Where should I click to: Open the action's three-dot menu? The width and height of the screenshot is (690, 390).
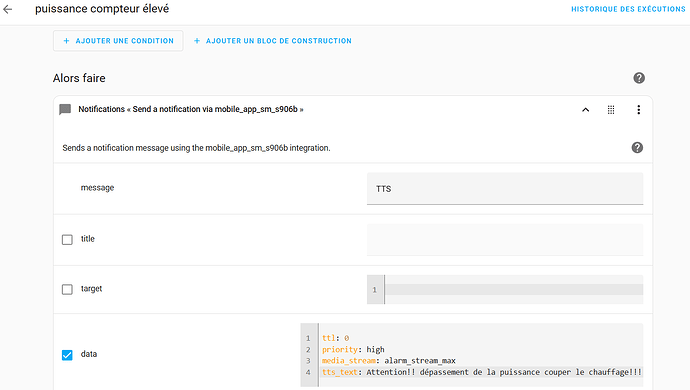click(639, 110)
